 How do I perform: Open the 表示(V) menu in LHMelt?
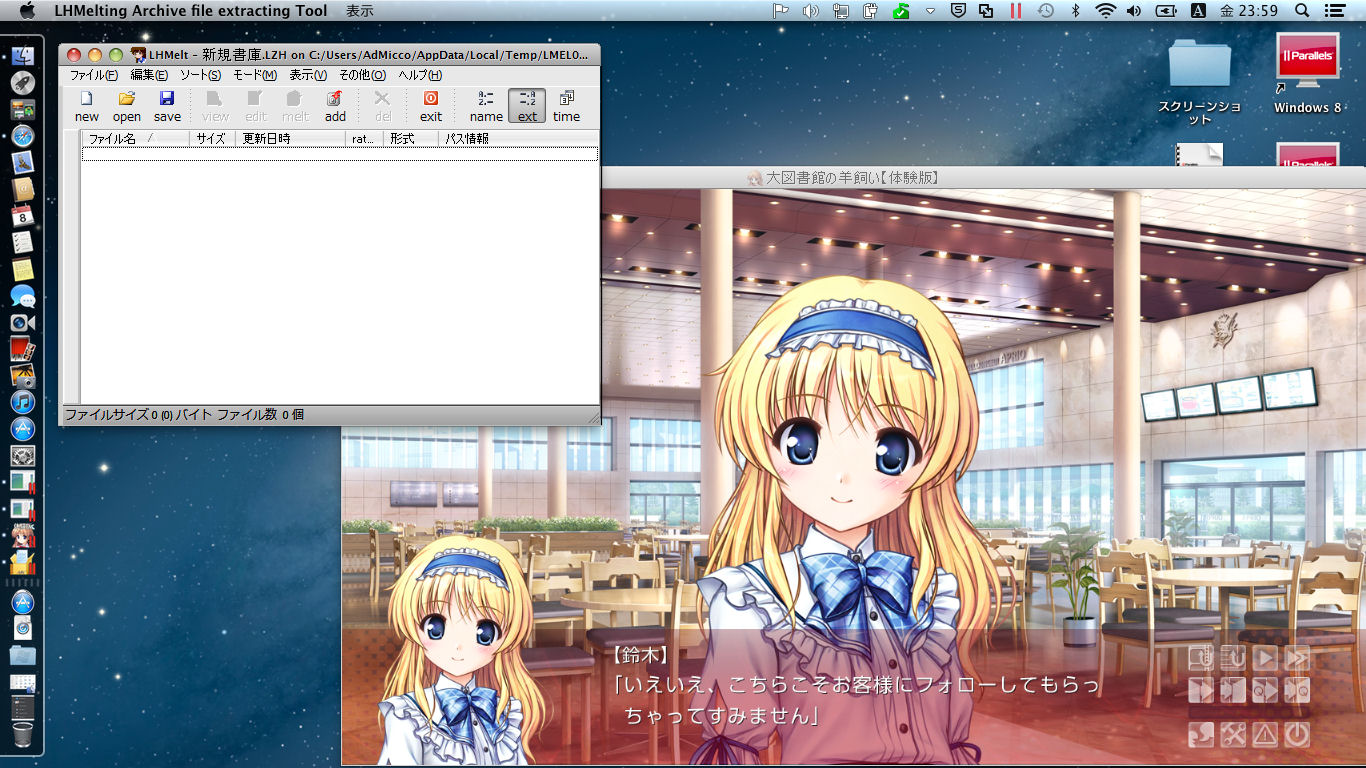308,75
